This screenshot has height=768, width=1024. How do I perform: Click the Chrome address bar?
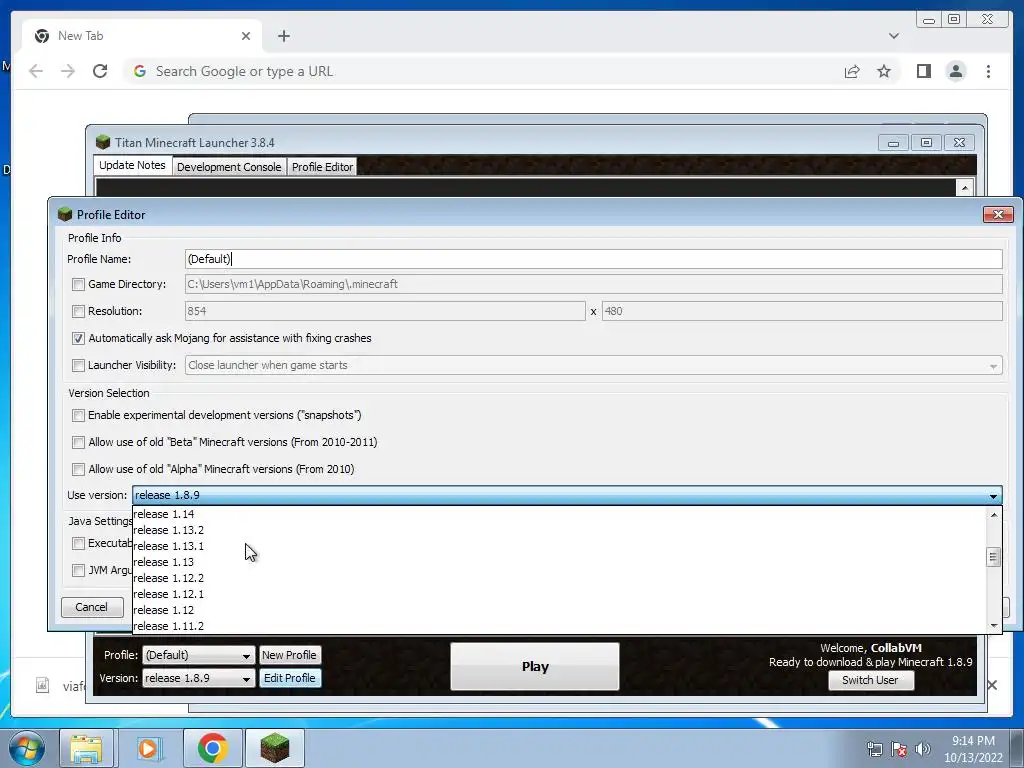[483, 71]
